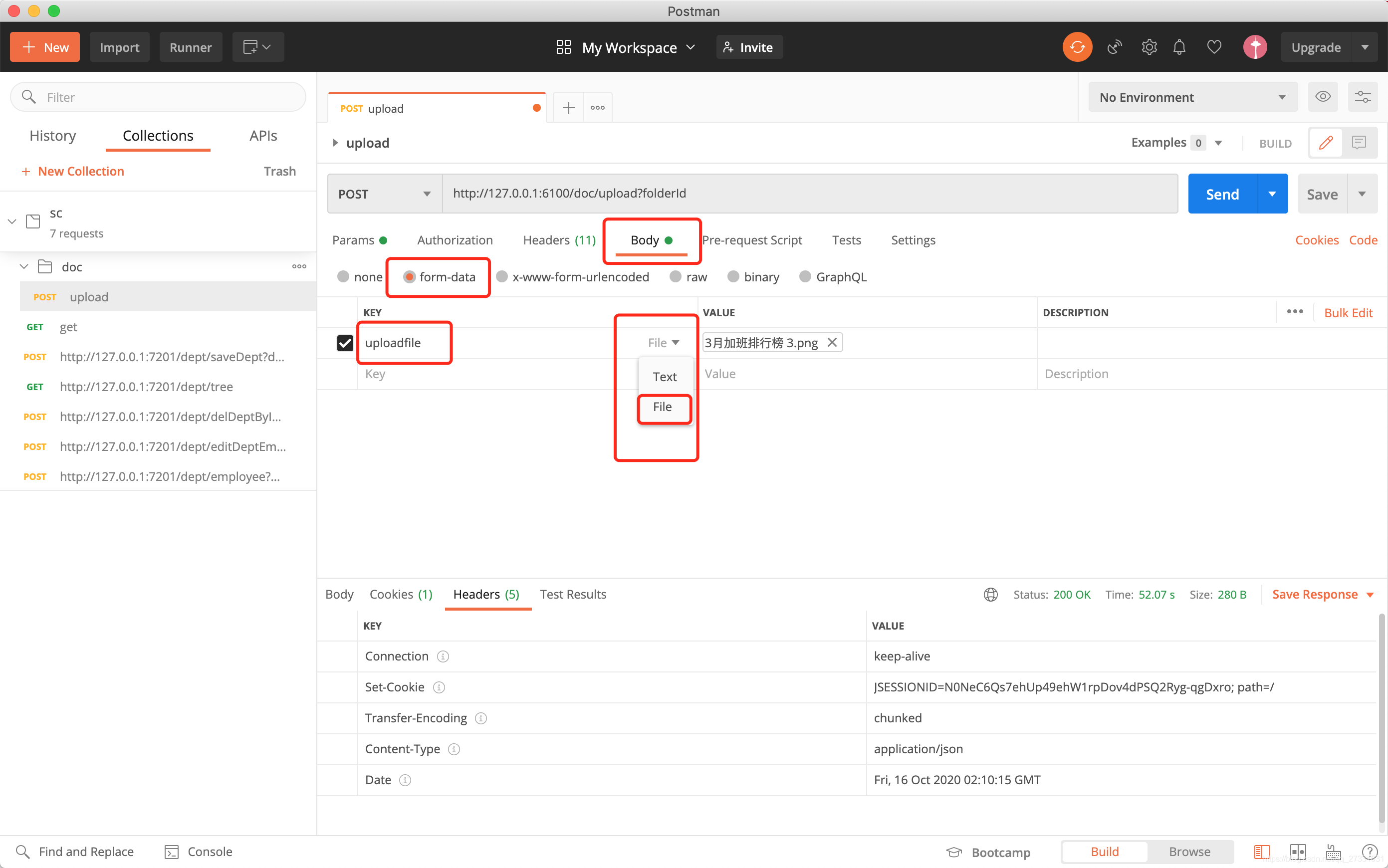
Task: Open the table column options three dots
Action: pyautogui.click(x=1294, y=312)
